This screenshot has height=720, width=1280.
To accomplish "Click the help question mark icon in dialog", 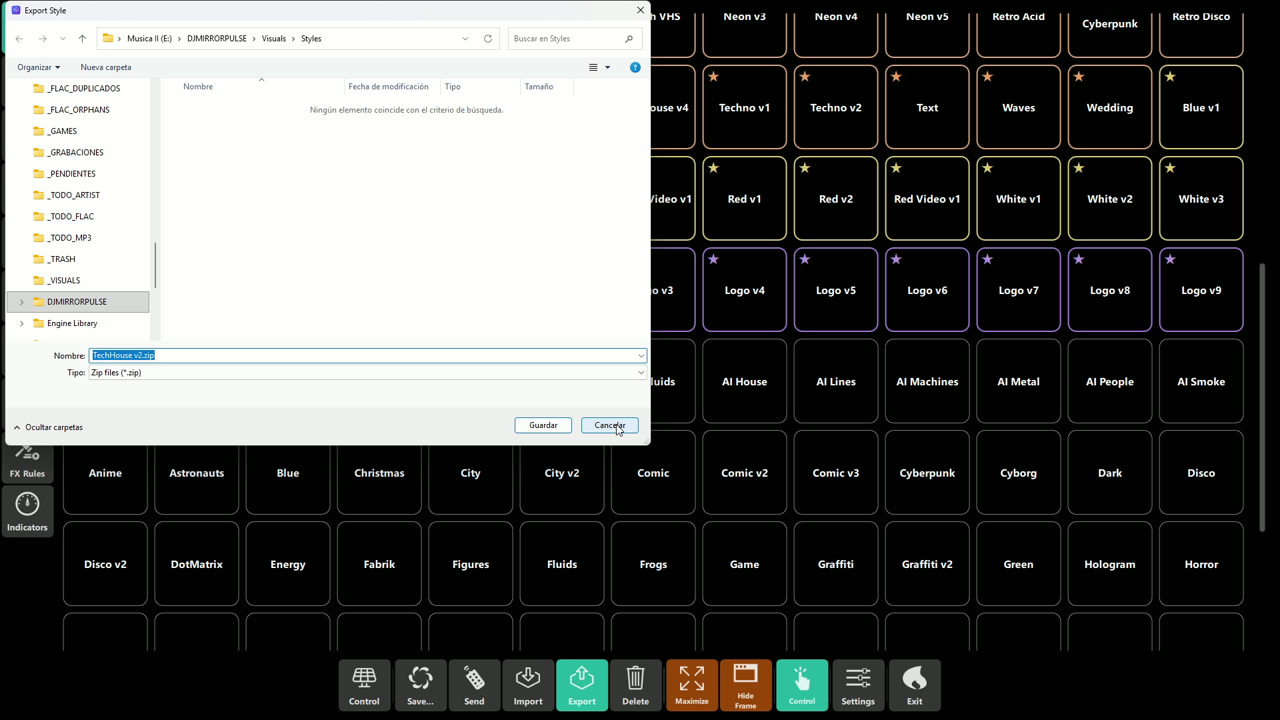I will pyautogui.click(x=635, y=67).
